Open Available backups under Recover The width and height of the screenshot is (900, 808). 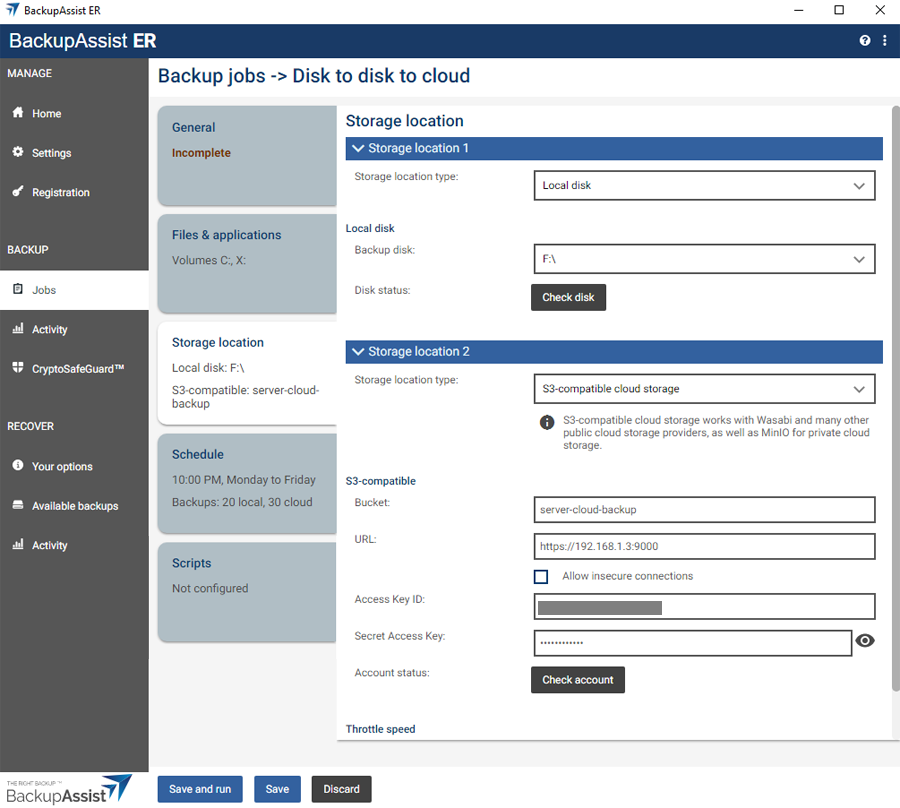tap(74, 506)
